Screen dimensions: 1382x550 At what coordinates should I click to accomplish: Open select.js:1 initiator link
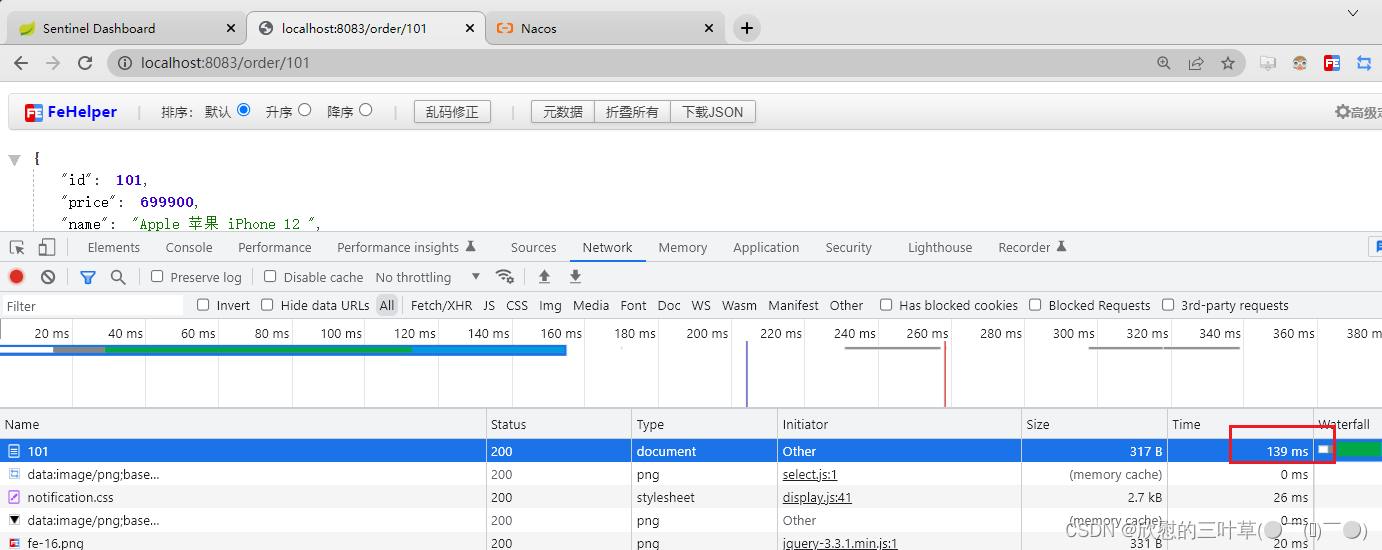(x=810, y=474)
